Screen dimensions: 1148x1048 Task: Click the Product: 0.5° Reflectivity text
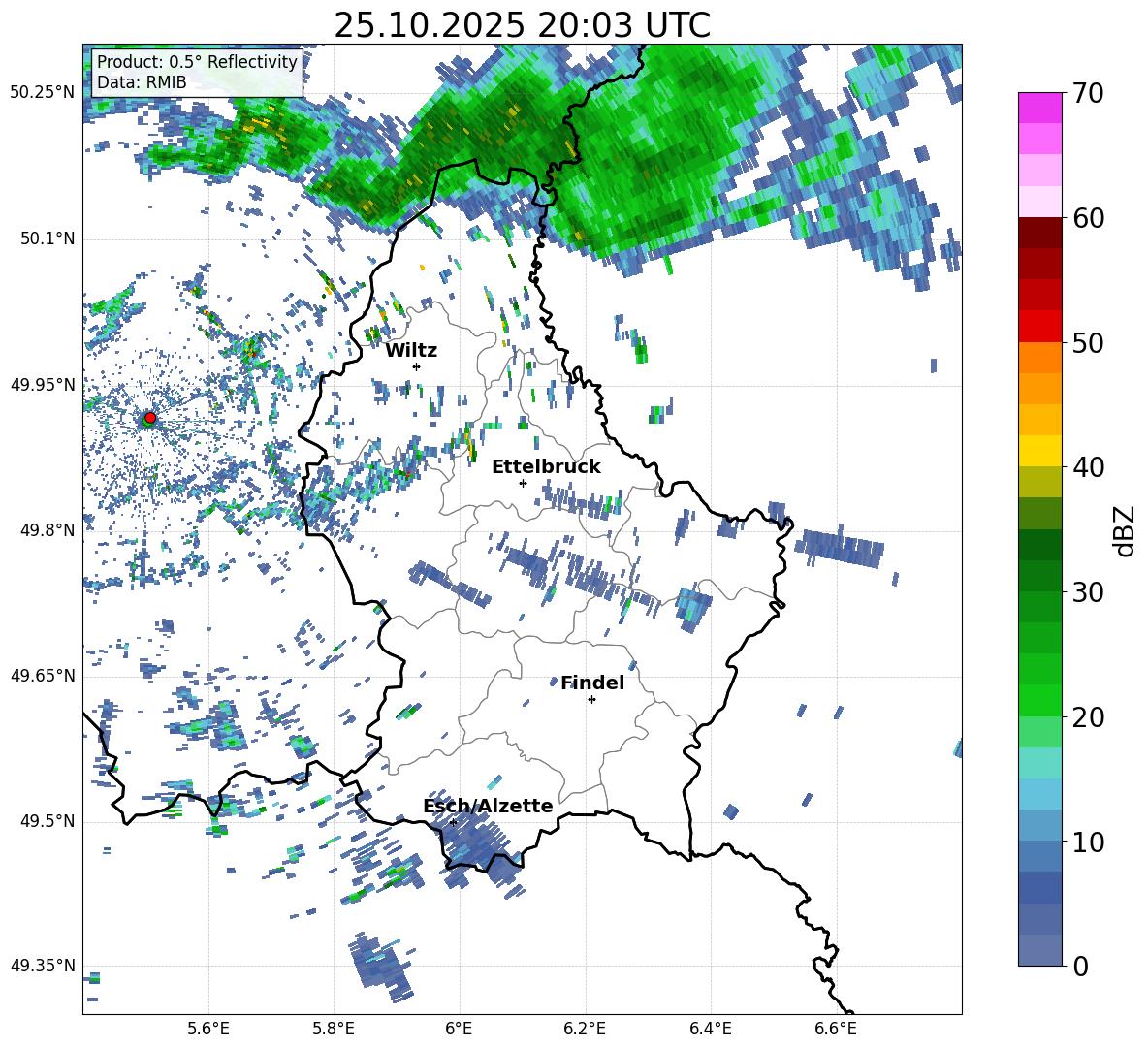tap(197, 61)
